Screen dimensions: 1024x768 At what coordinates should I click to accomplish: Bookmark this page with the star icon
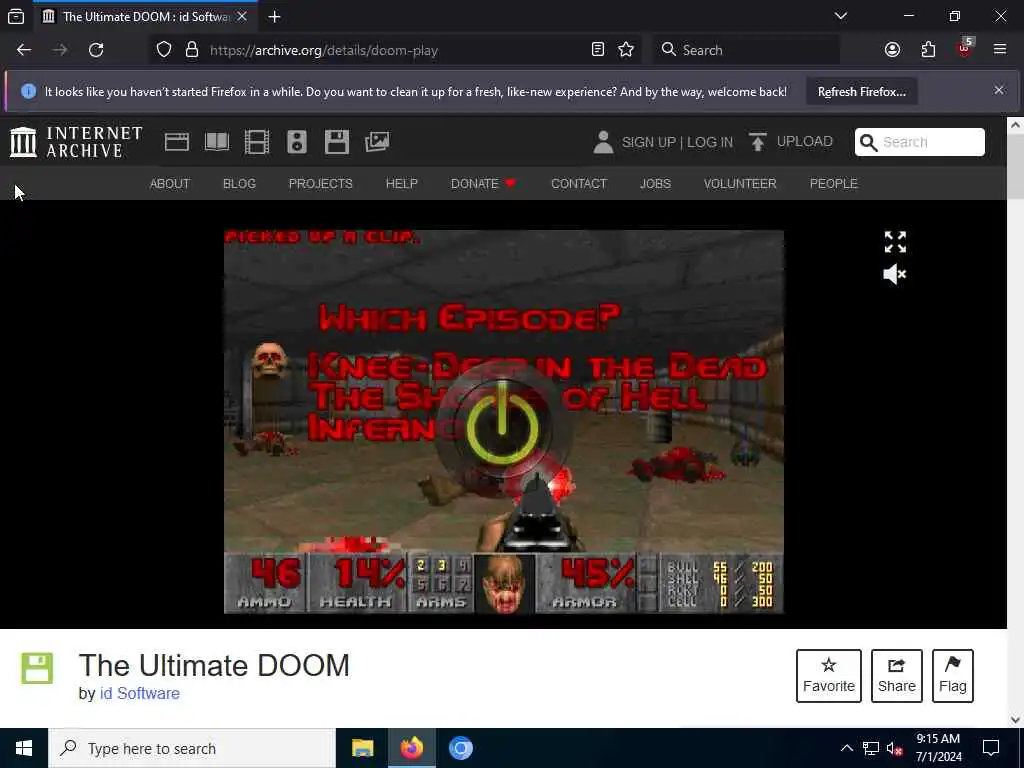[x=626, y=50]
